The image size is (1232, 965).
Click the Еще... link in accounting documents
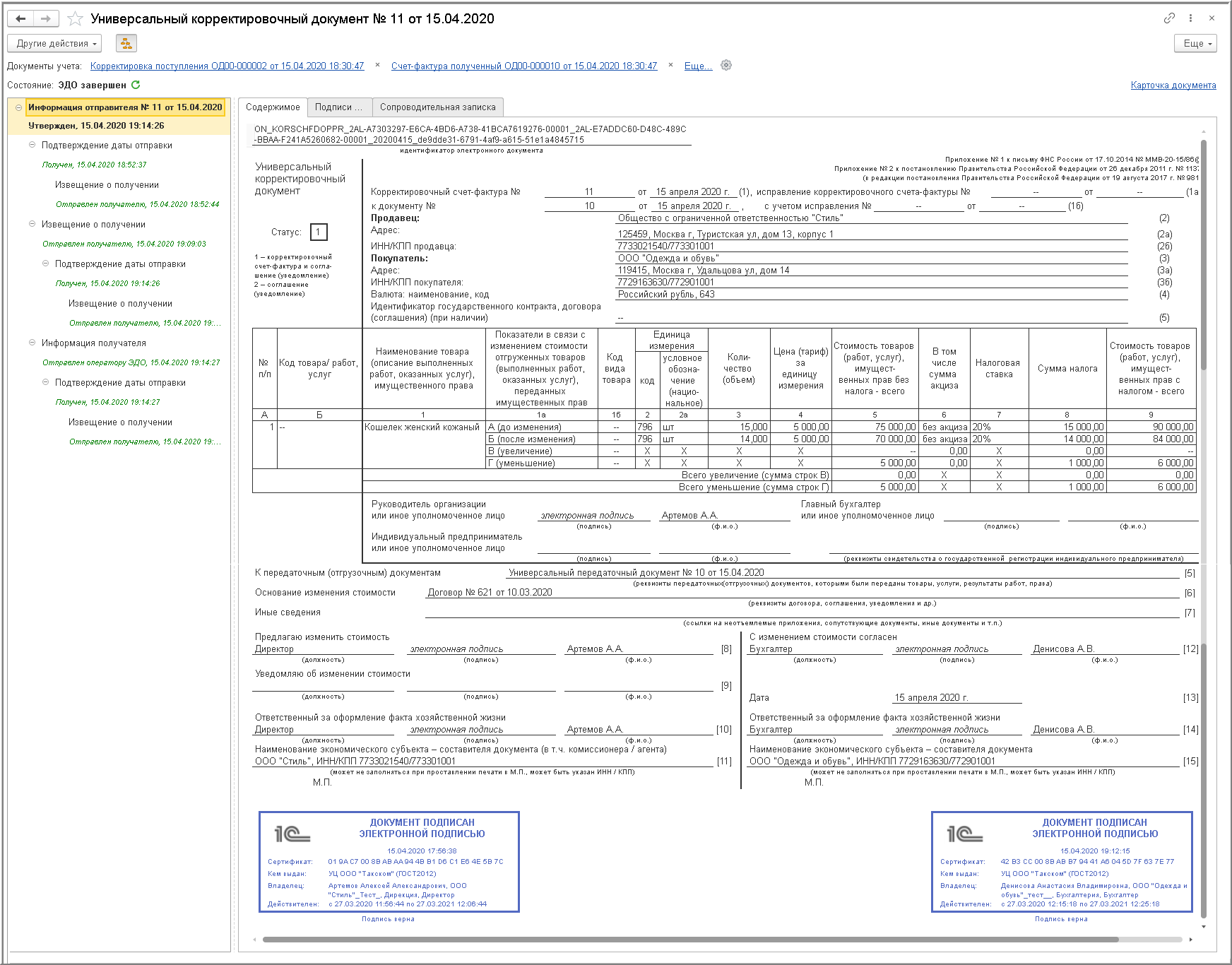tap(698, 66)
